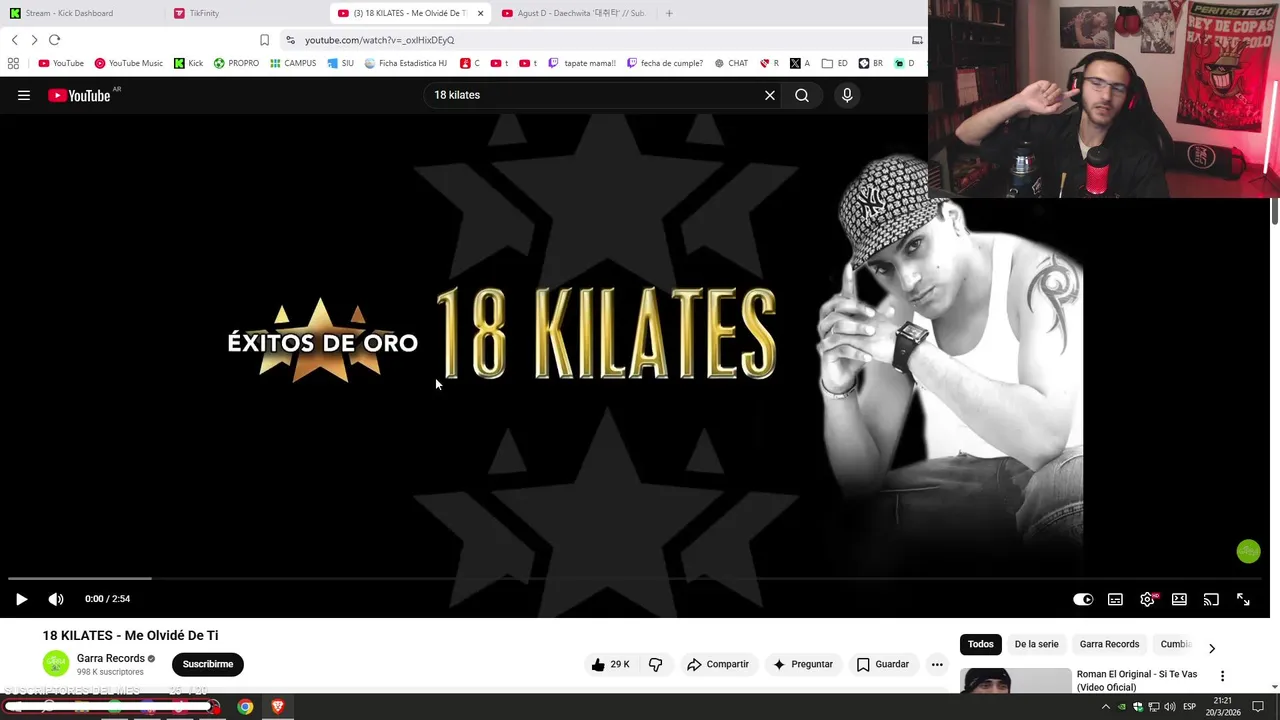Enter fullscreen mode in the player
The height and width of the screenshot is (720, 1280).
1243,599
